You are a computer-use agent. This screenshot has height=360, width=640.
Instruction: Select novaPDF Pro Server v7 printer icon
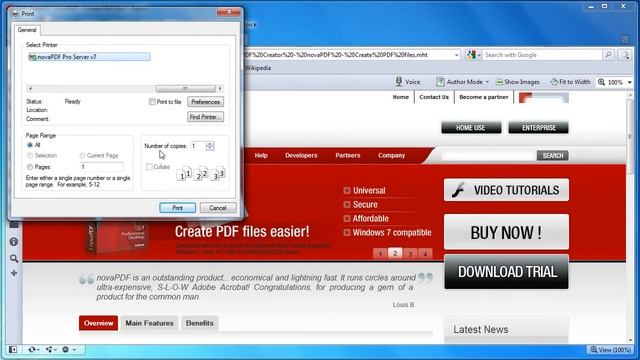coord(32,57)
